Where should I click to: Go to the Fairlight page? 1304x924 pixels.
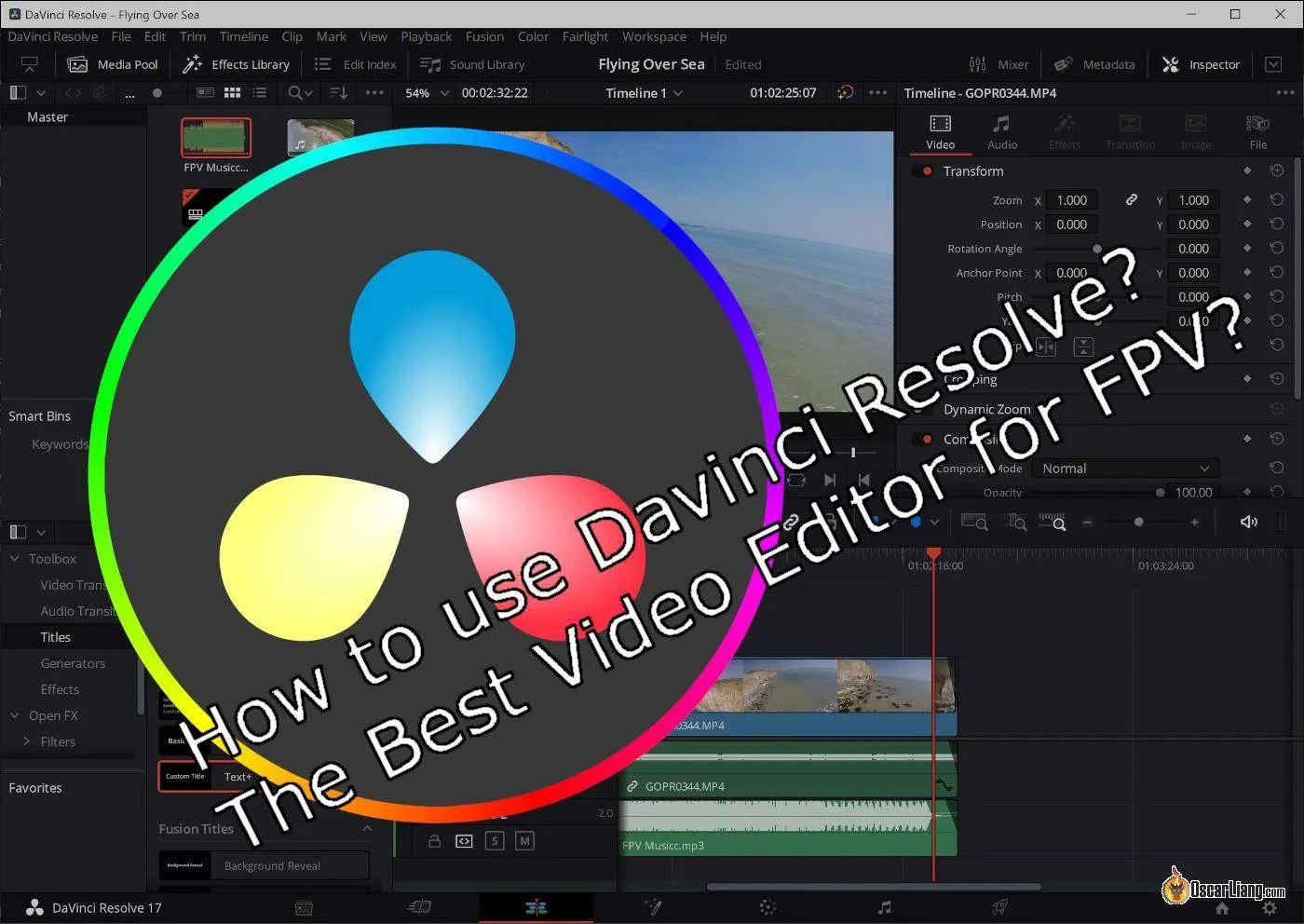coord(884,907)
